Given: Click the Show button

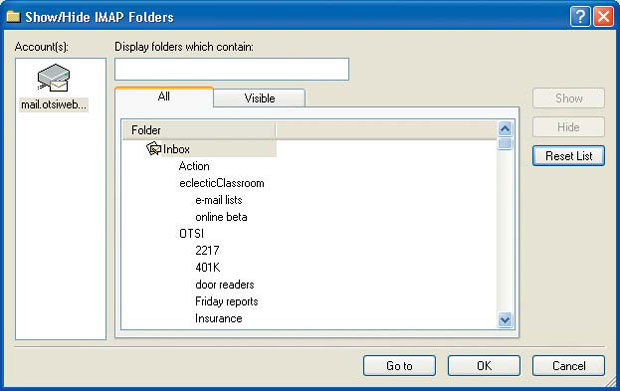Looking at the screenshot, I should pyautogui.click(x=569, y=98).
